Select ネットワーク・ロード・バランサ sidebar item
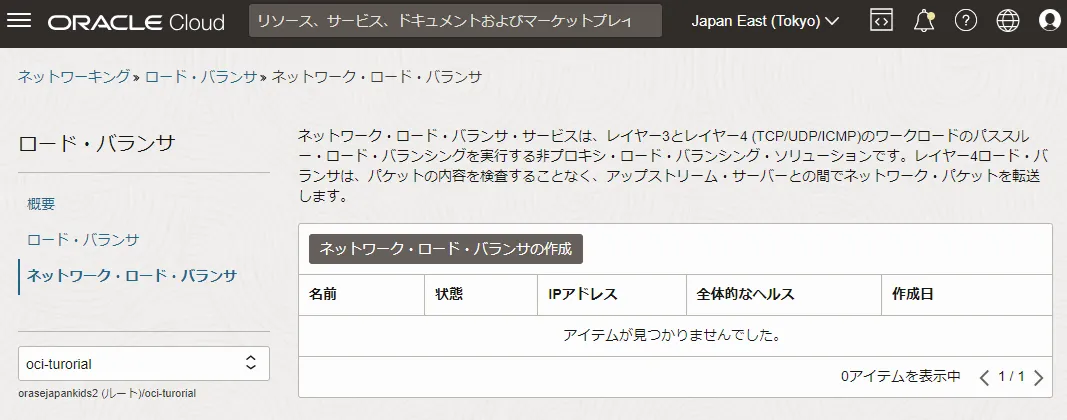This screenshot has width=1067, height=420. tap(131, 276)
